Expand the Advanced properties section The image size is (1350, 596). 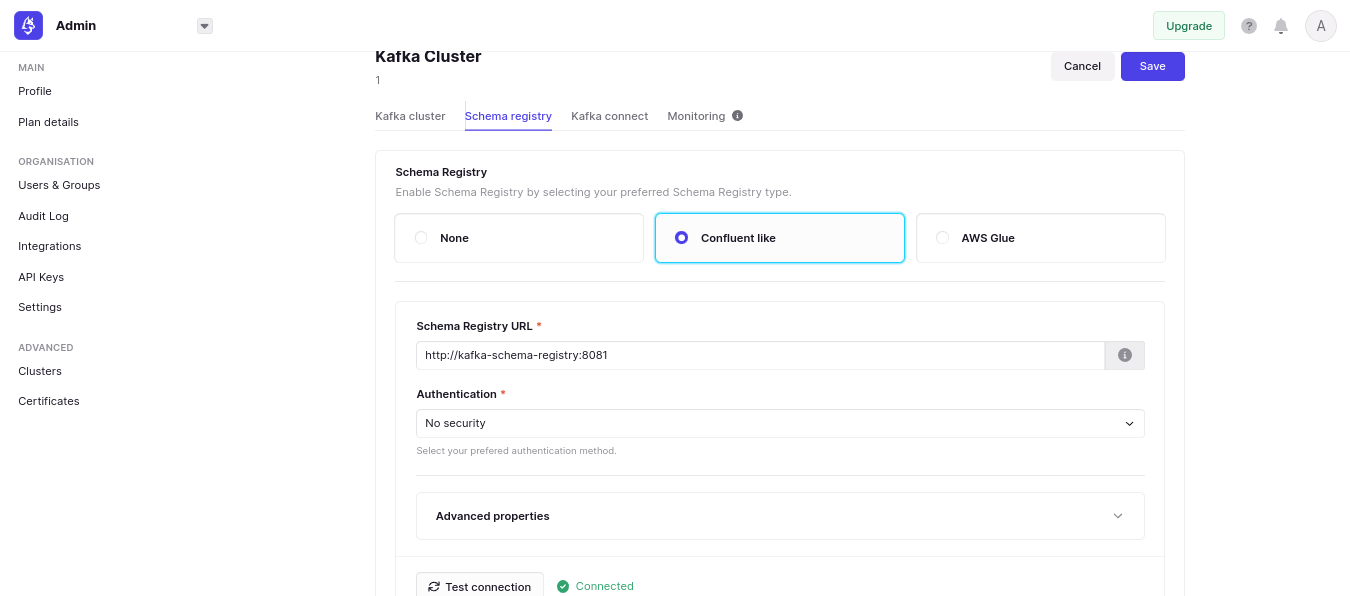(780, 516)
